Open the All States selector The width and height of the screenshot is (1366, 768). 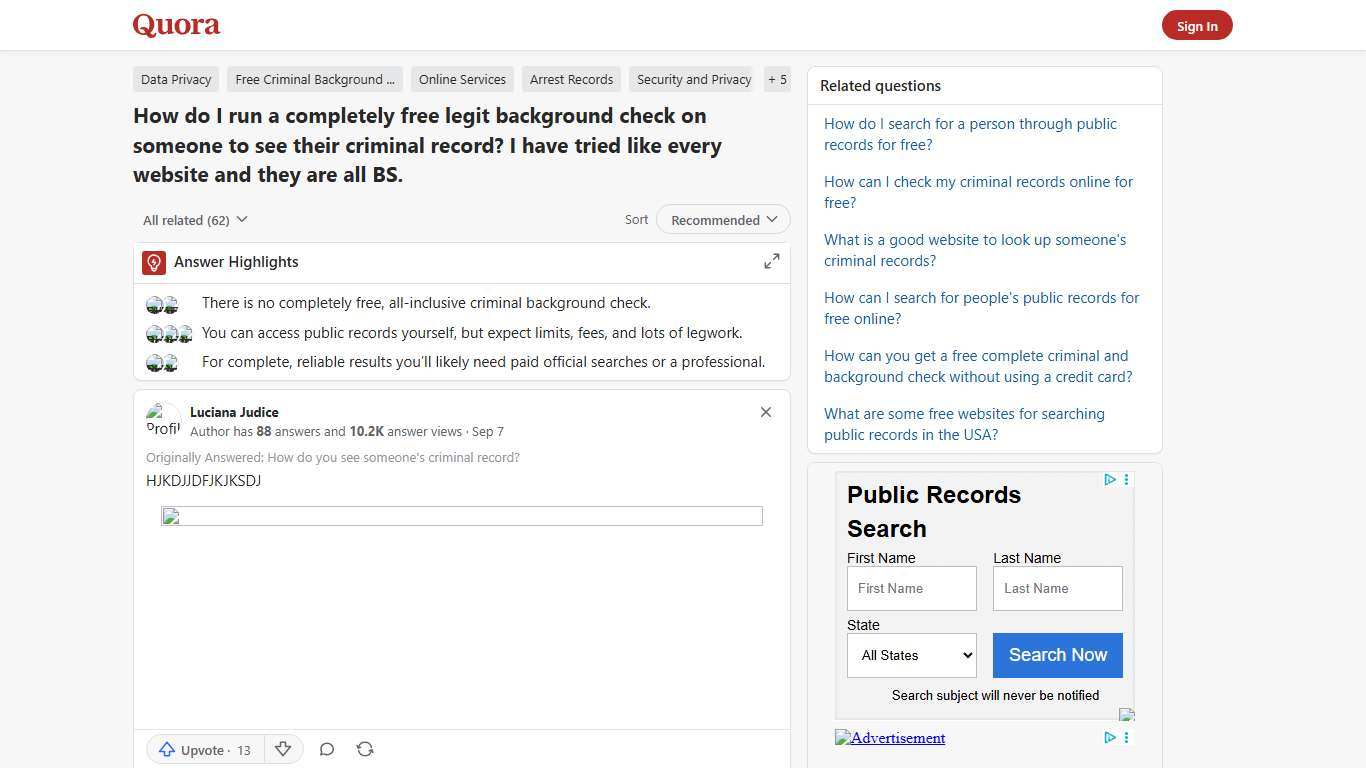click(x=911, y=655)
